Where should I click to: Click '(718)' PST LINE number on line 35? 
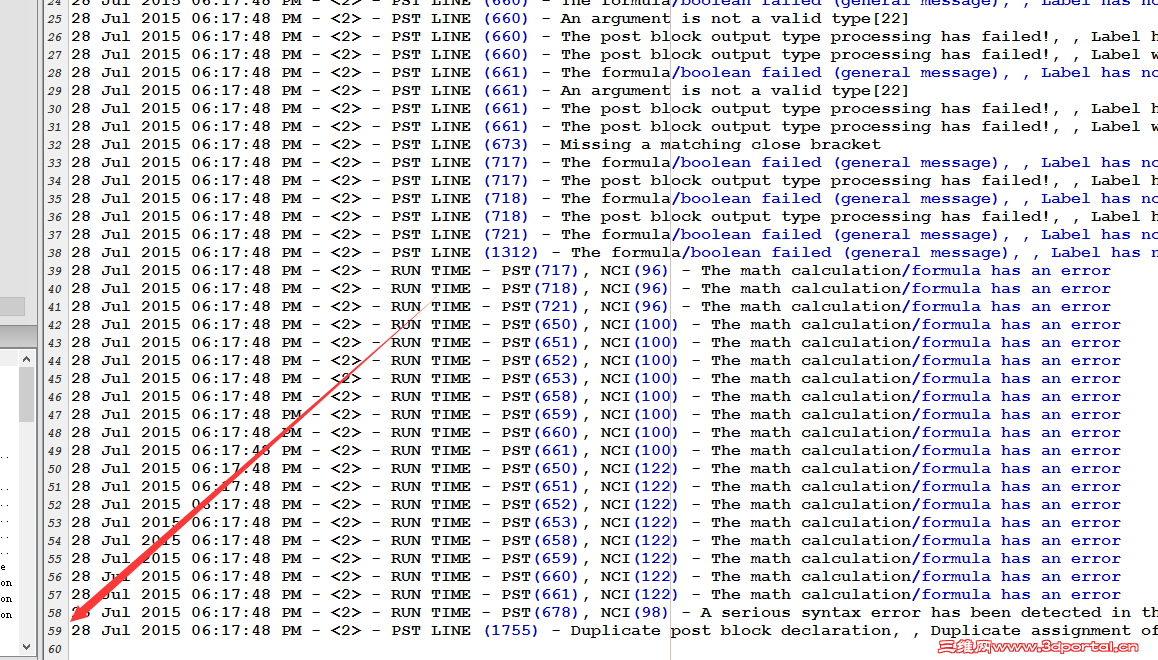[x=506, y=199]
